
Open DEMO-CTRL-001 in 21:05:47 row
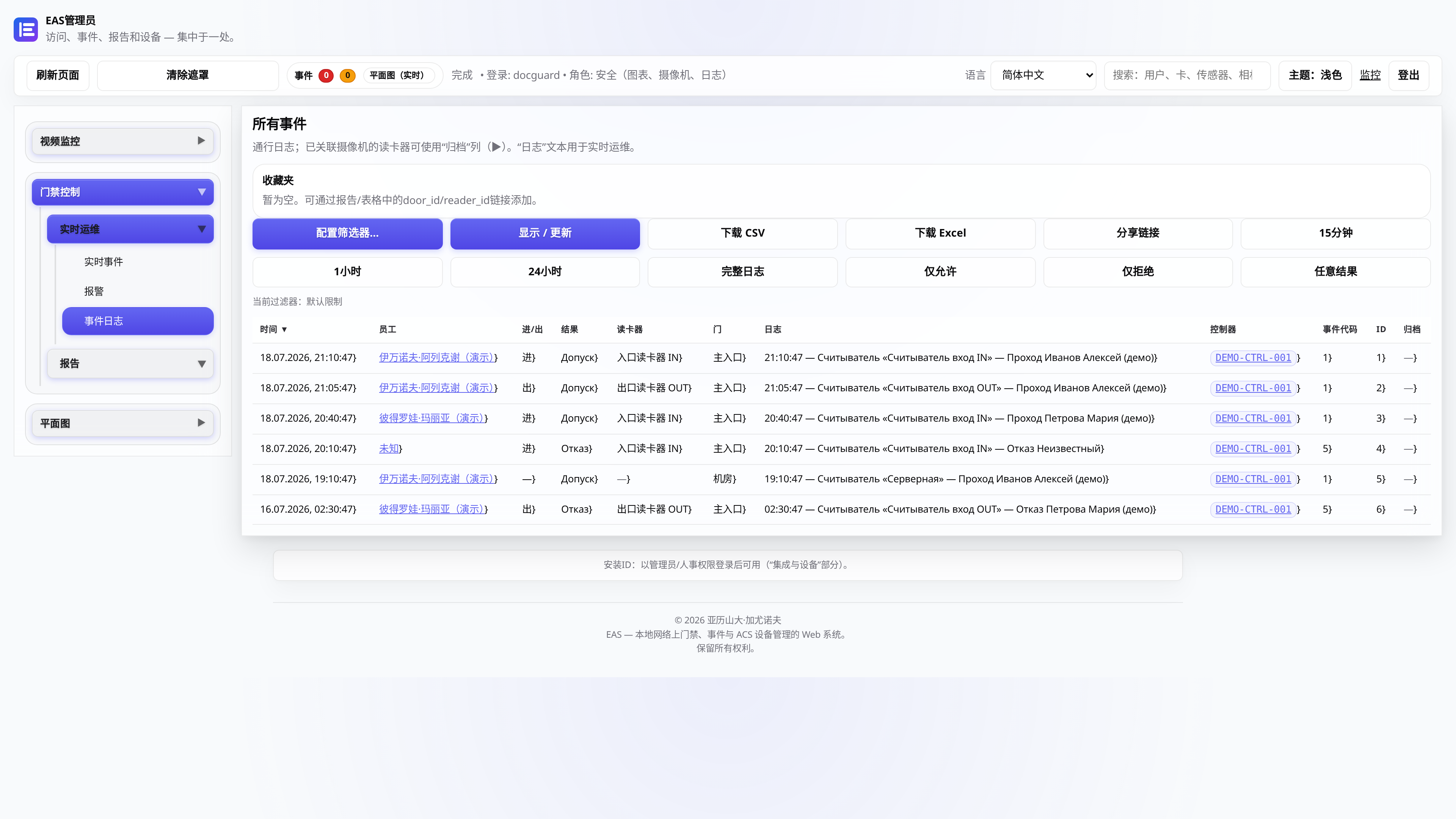pos(1253,388)
